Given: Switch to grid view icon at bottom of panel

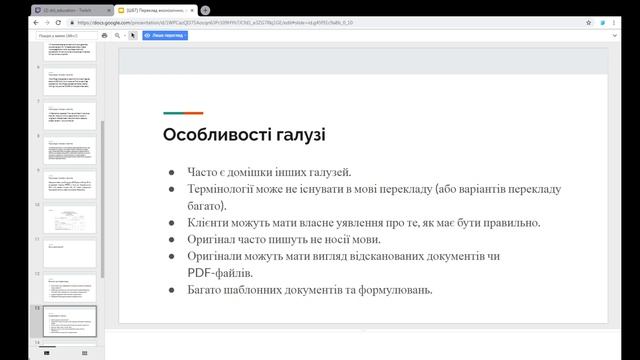Looking at the screenshot, I should click(x=84, y=353).
